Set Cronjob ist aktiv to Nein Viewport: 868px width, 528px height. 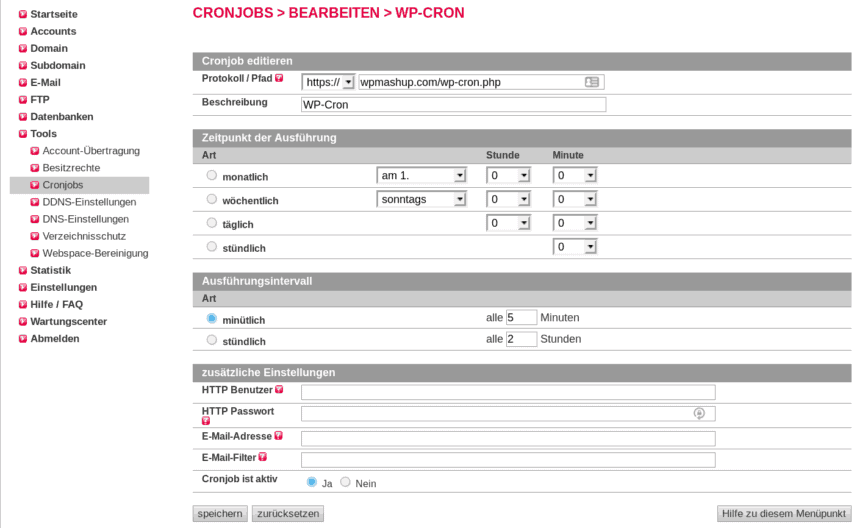(x=346, y=482)
